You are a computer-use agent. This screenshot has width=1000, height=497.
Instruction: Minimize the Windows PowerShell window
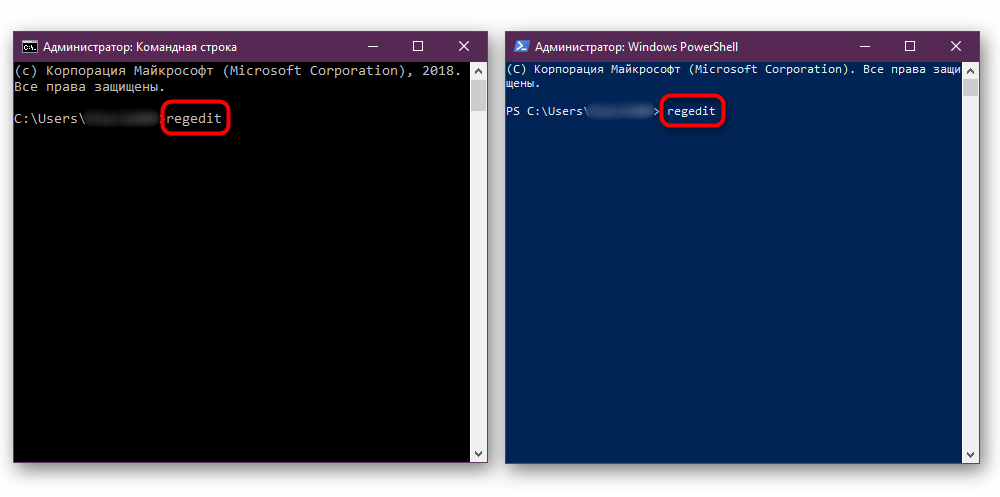[x=864, y=47]
